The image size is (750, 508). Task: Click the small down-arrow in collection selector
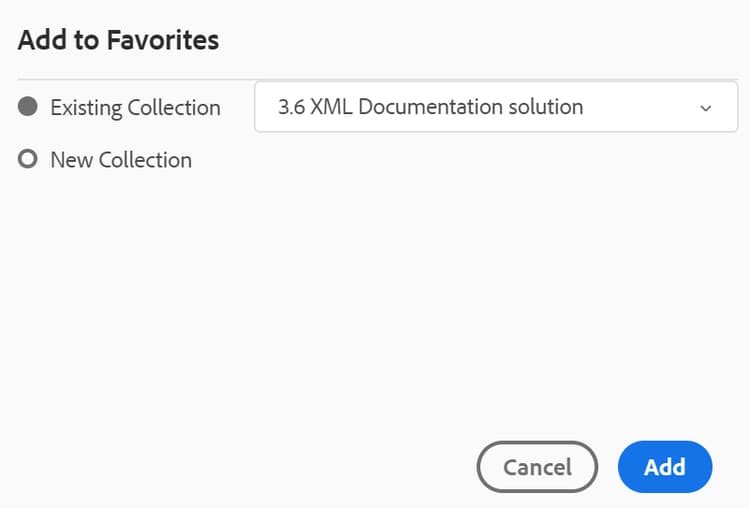705,107
